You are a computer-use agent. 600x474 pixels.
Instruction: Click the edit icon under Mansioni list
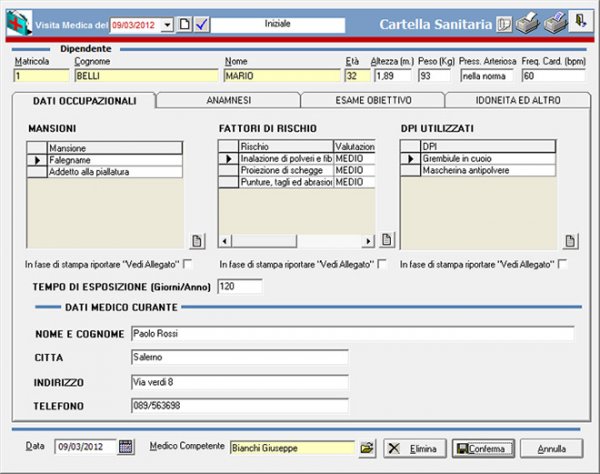(197, 240)
